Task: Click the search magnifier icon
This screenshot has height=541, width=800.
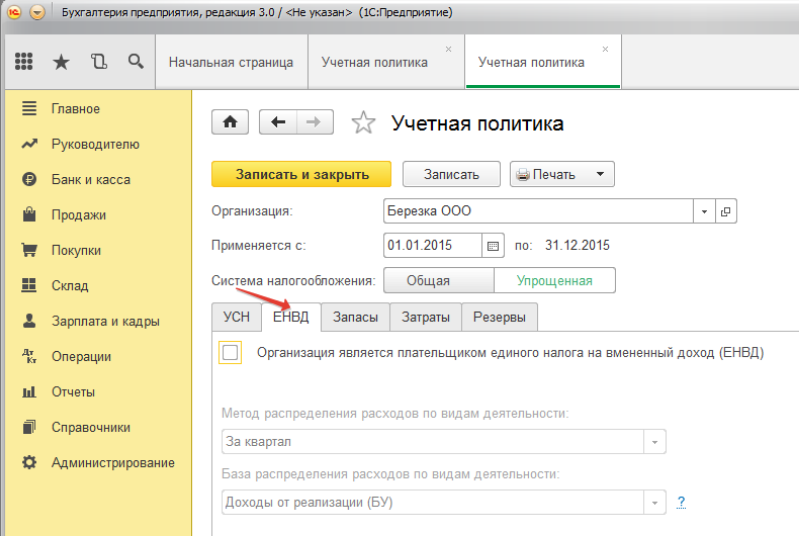Action: click(x=135, y=62)
